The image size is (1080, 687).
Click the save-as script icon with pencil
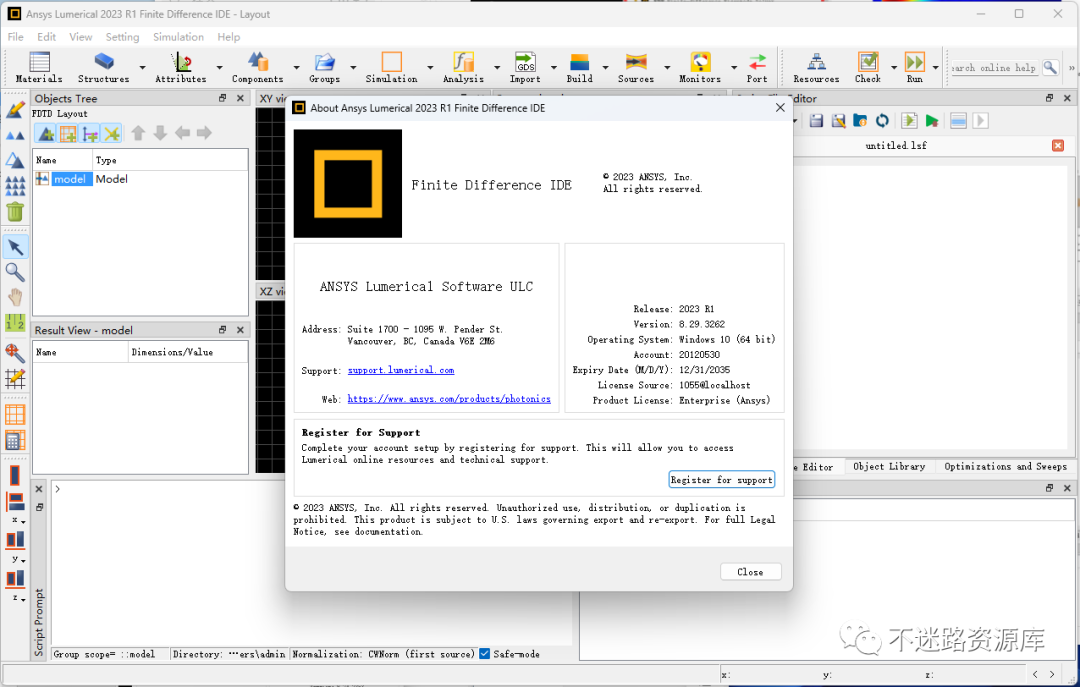click(838, 121)
